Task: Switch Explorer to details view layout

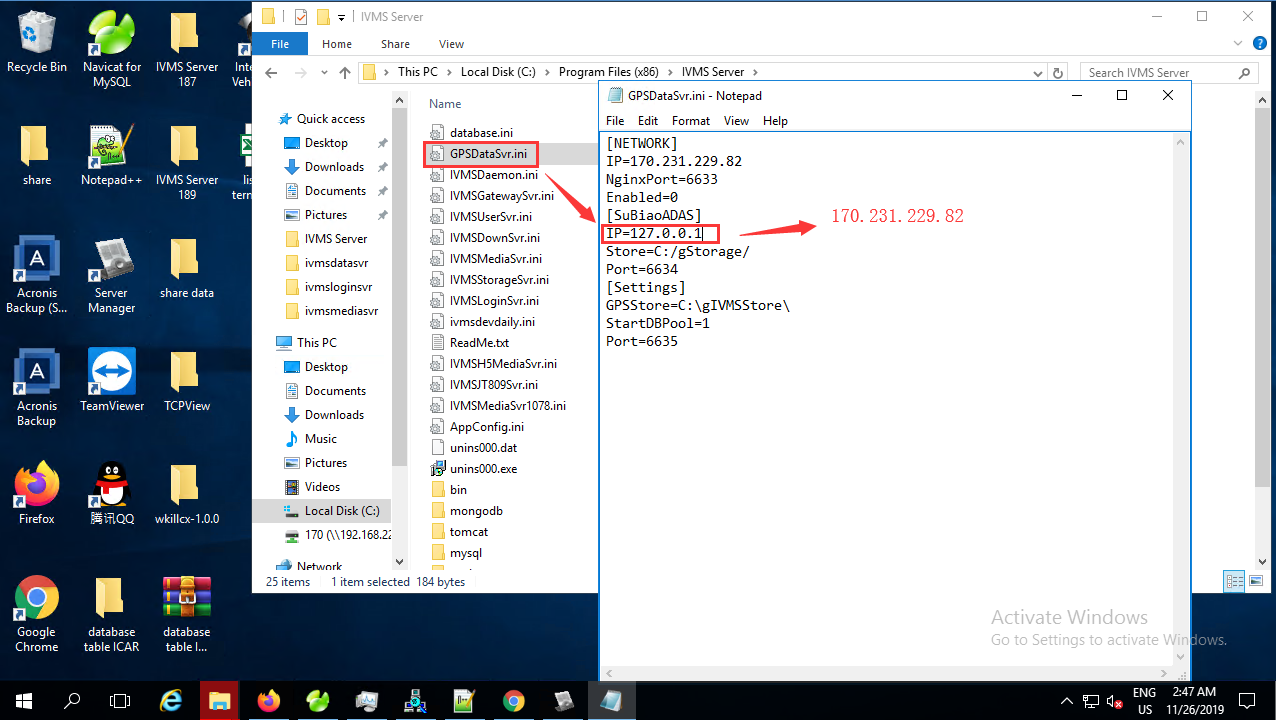Action: (x=1235, y=581)
